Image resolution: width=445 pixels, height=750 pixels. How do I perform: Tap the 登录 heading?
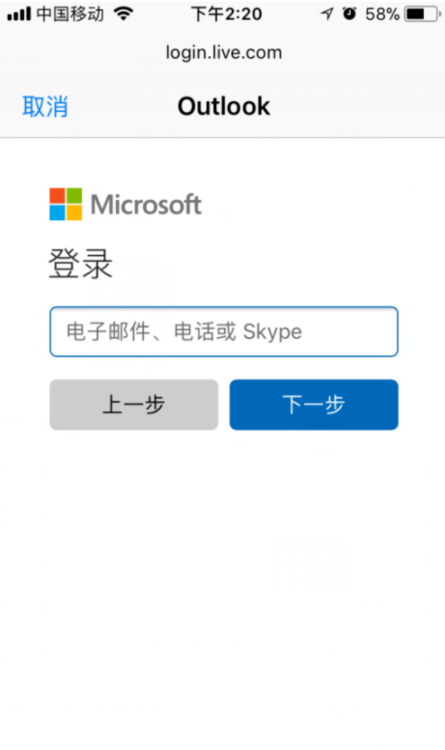80,264
